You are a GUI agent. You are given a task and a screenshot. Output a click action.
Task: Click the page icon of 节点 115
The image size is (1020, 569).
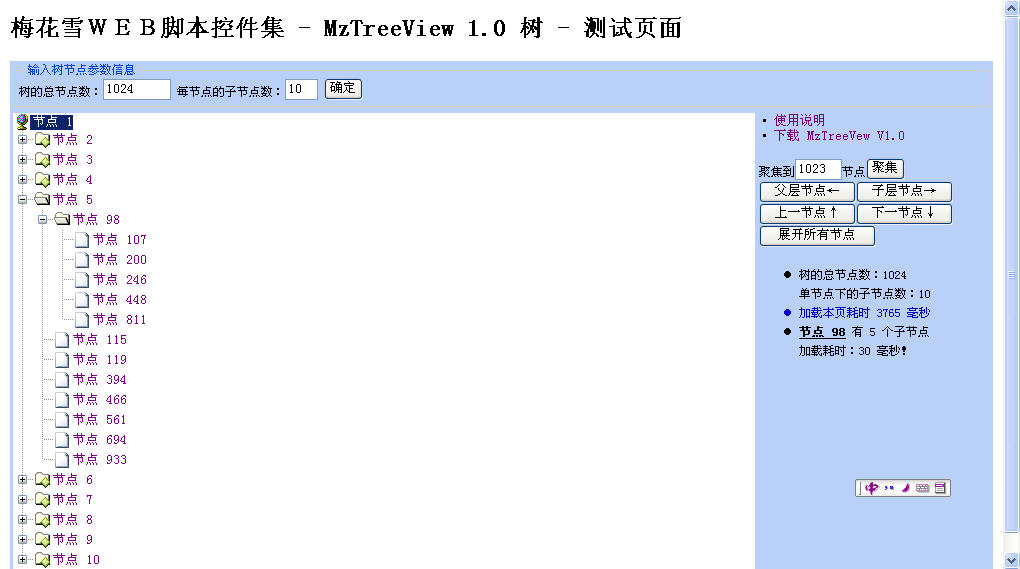point(62,340)
